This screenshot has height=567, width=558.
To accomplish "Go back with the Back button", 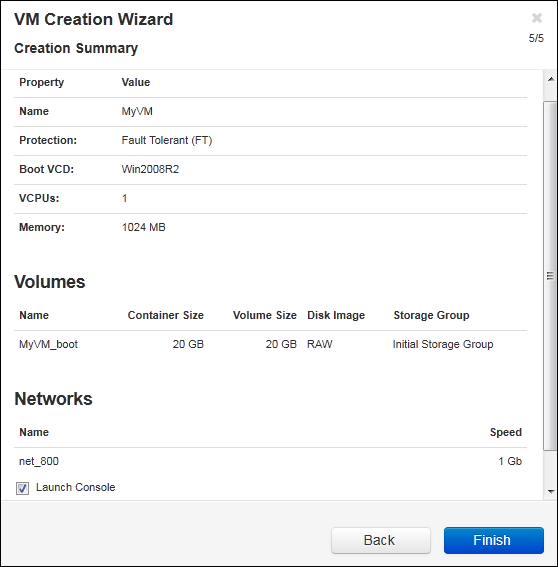I will pos(381,540).
